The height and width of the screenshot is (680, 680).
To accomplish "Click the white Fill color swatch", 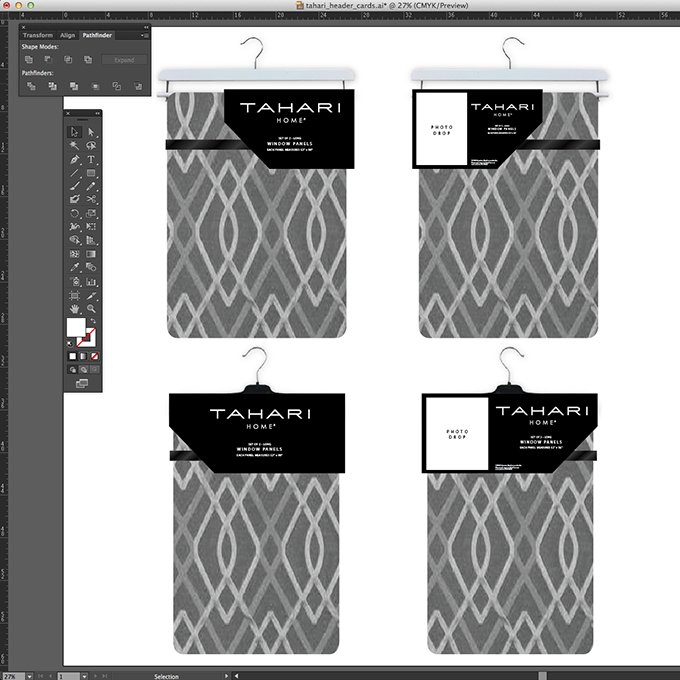I will (76, 327).
